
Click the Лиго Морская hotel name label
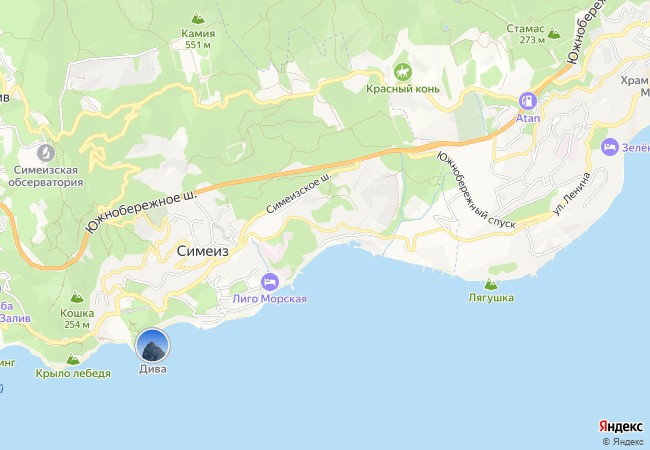pos(269,299)
